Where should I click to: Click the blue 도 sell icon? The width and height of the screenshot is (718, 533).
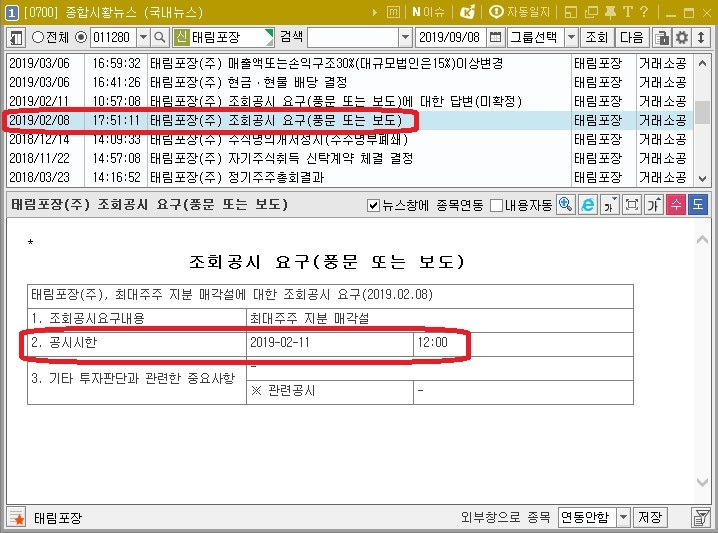[698, 205]
